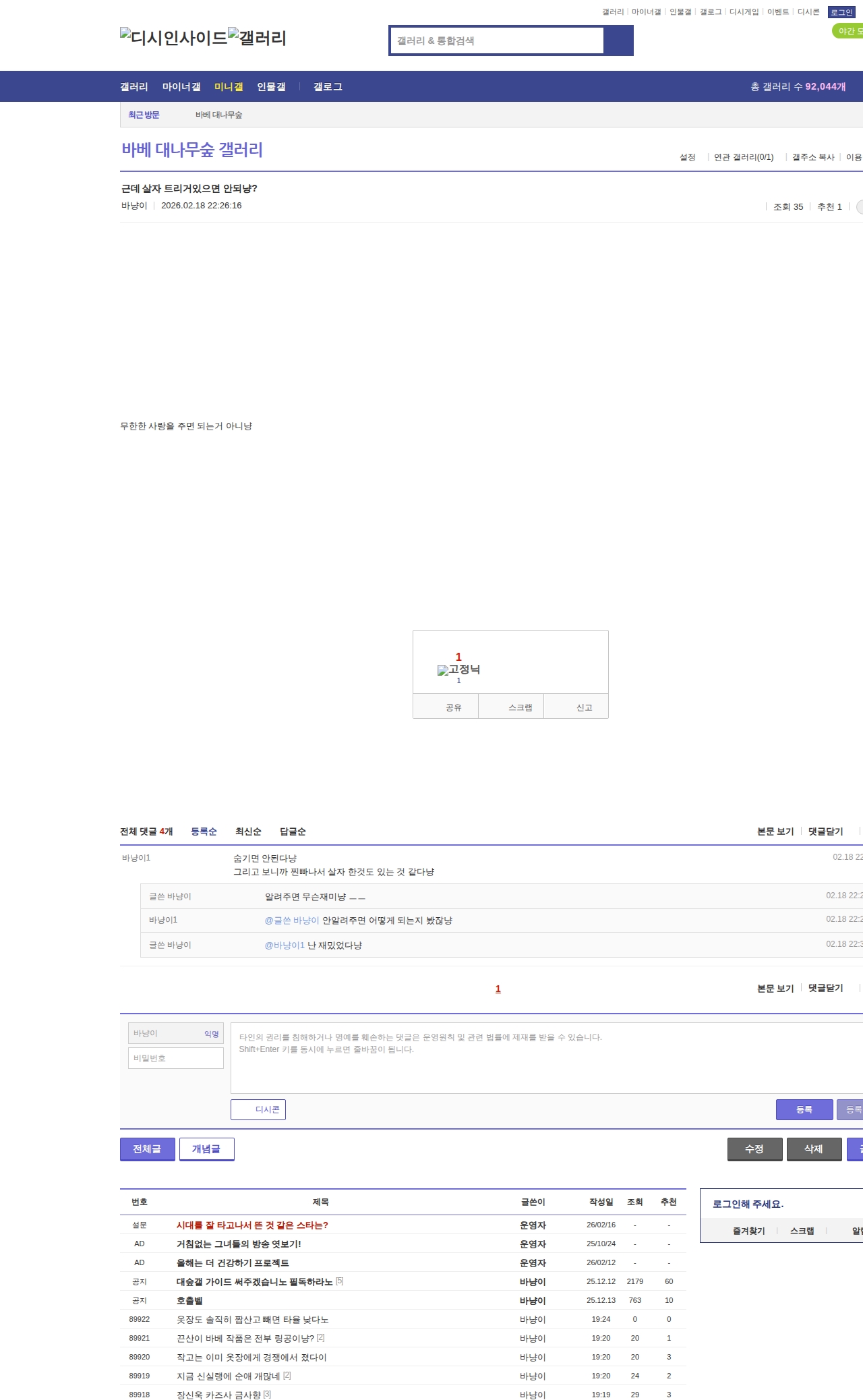This screenshot has height=1400, width=863.
Task: Click 공유 below the recommend box
Action: pos(453,707)
